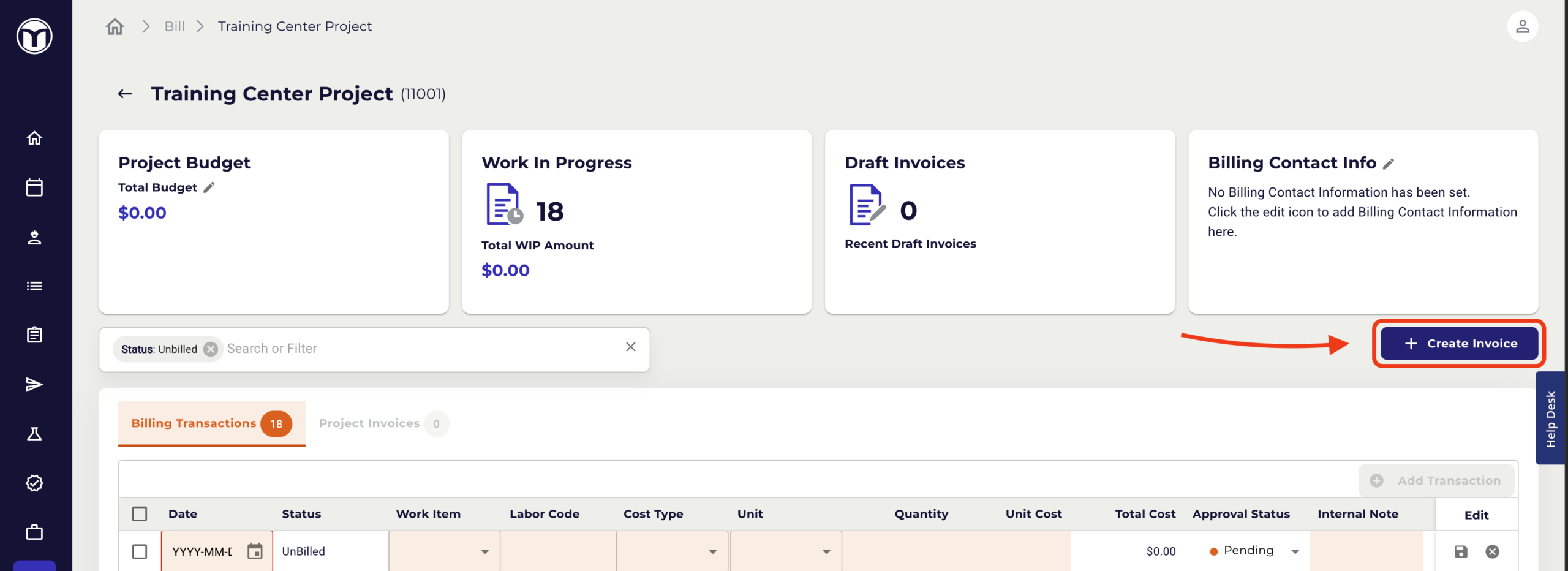This screenshot has width=1568, height=571.
Task: Edit Billing Contact Info with pencil icon
Action: pos(1389,164)
